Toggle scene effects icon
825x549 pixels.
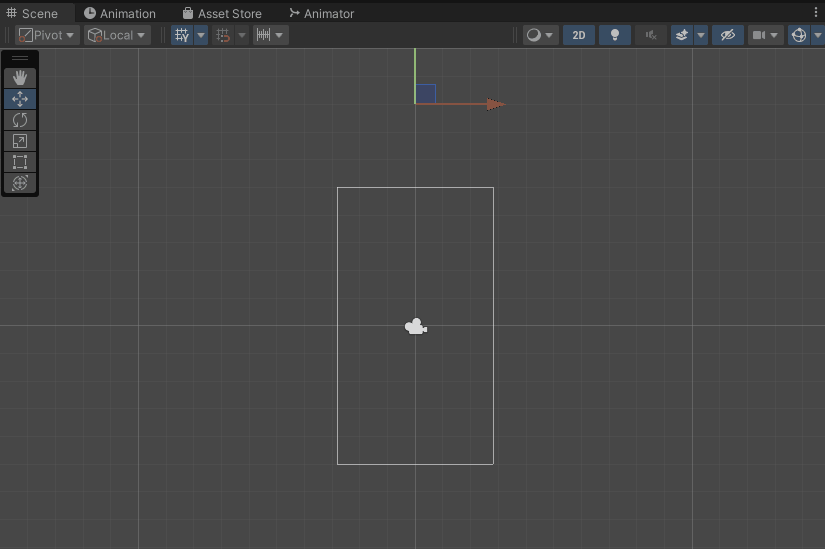coord(682,35)
